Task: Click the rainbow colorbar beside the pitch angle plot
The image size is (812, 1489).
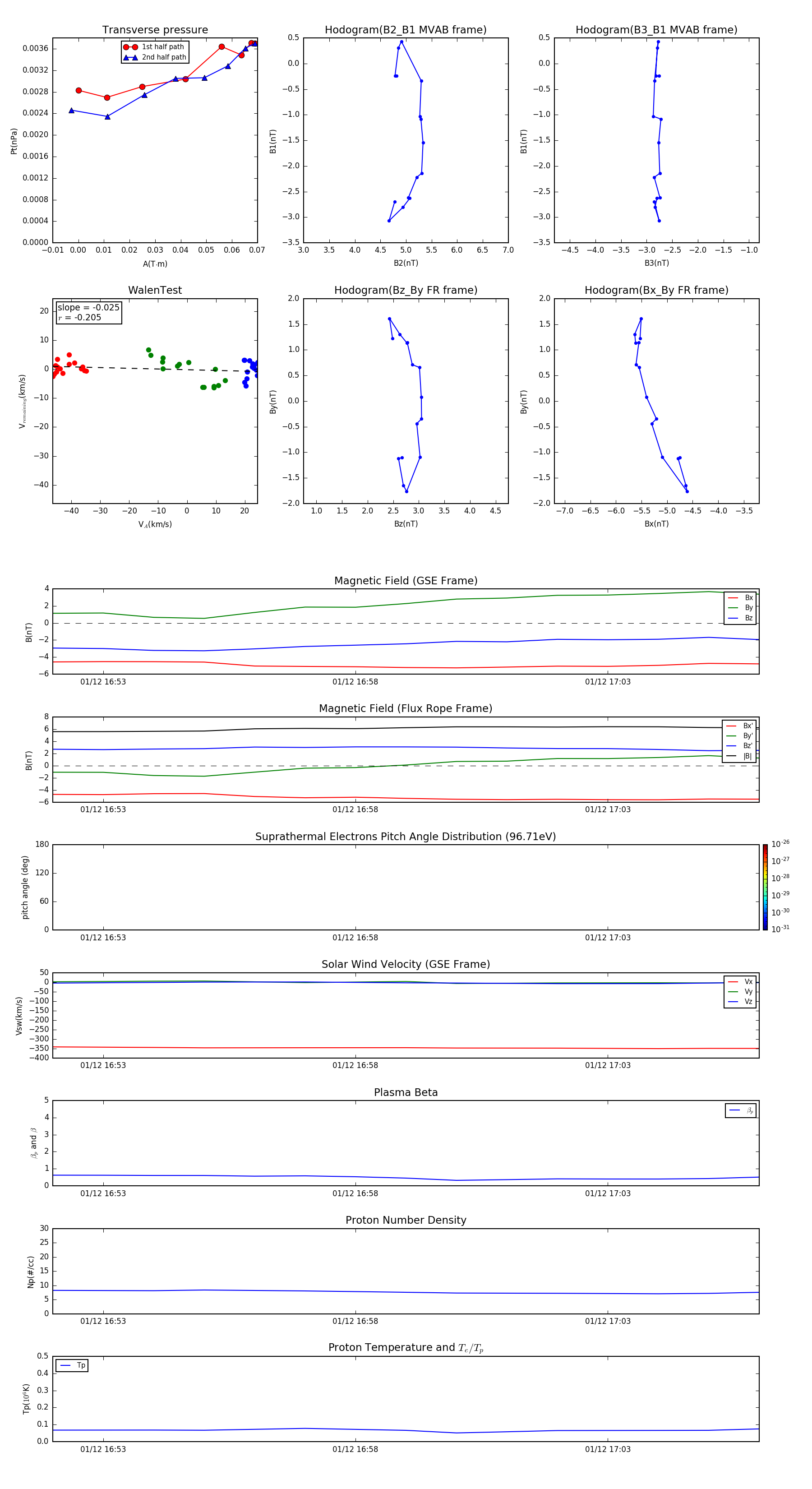Action: pyautogui.click(x=765, y=887)
